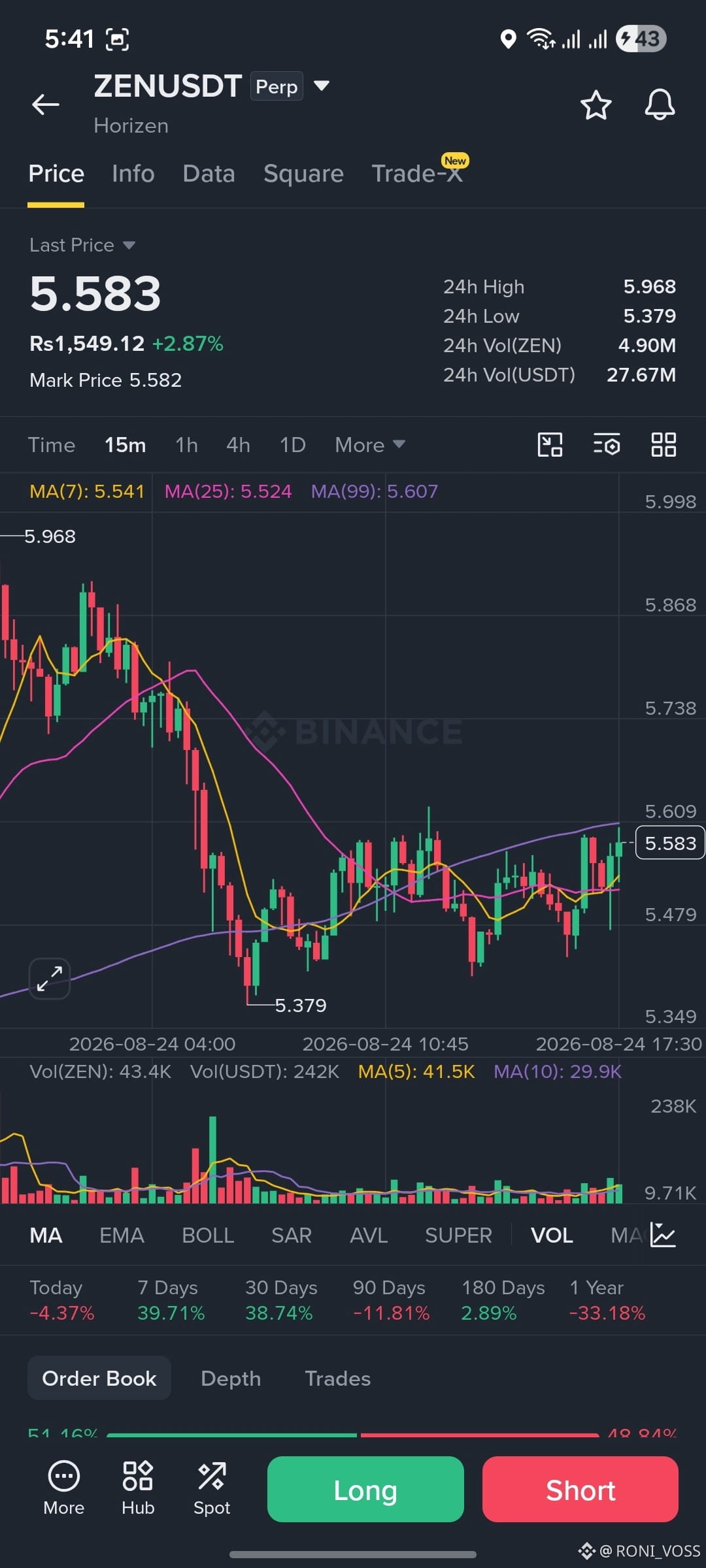Select the Trades tab
Screen dimensions: 706x1568
338,1379
